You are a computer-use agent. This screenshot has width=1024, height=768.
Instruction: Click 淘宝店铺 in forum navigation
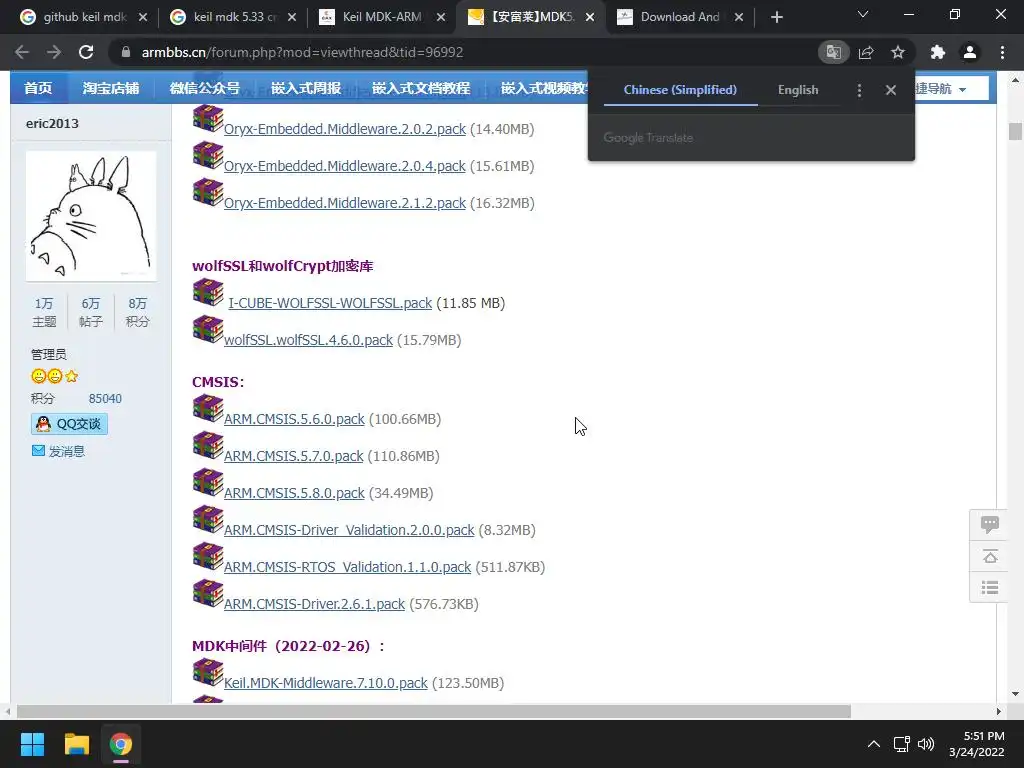(111, 88)
